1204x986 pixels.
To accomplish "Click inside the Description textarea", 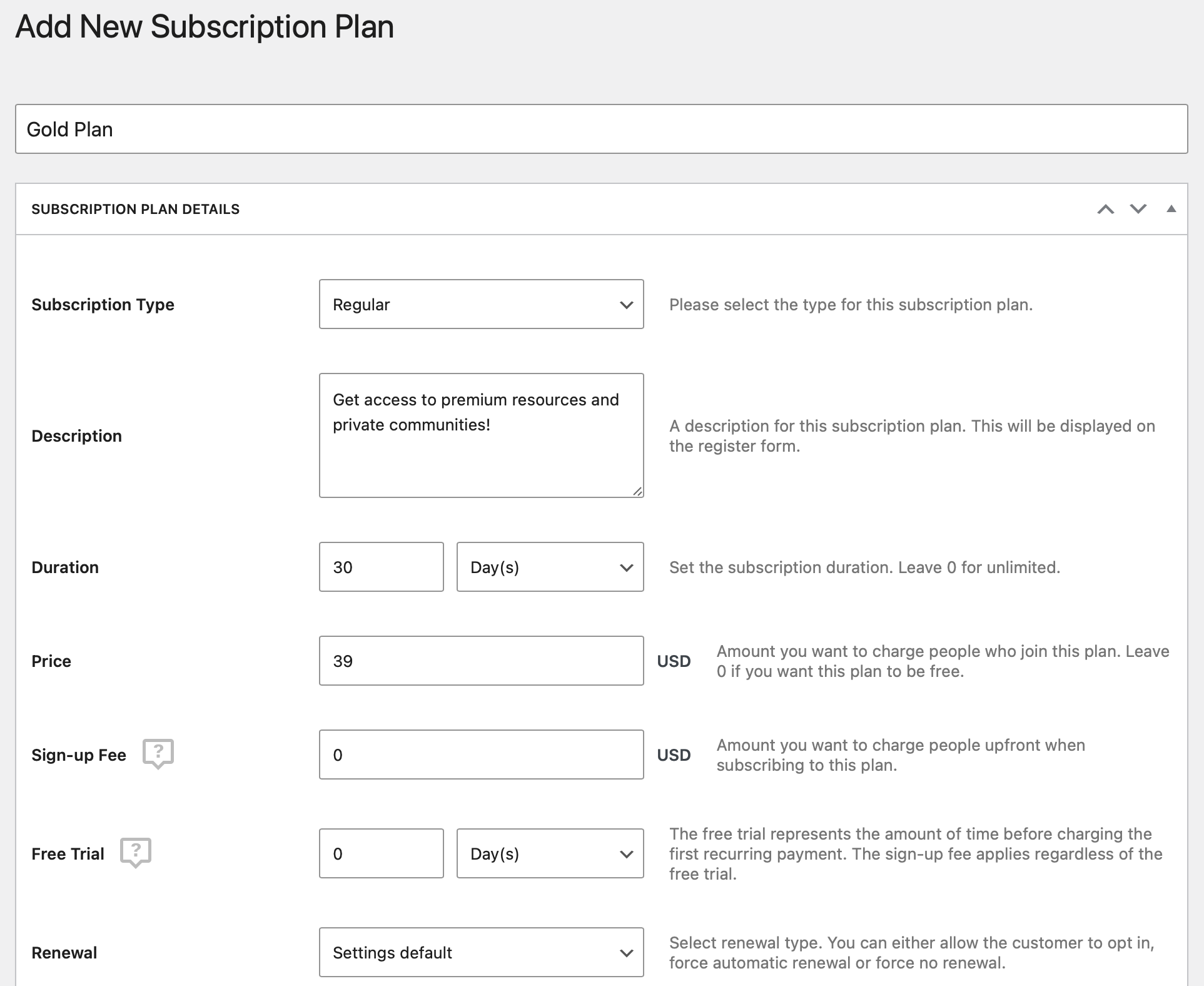I will tap(482, 435).
